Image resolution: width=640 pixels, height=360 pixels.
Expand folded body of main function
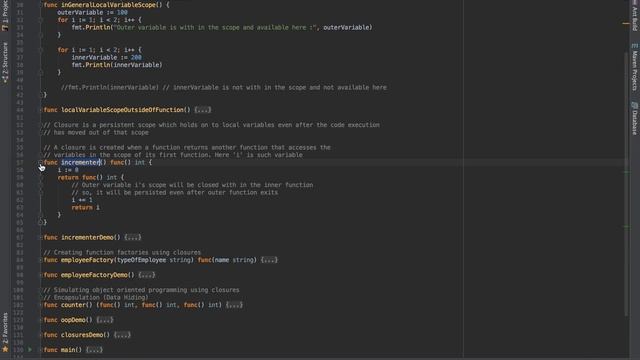[94, 350]
